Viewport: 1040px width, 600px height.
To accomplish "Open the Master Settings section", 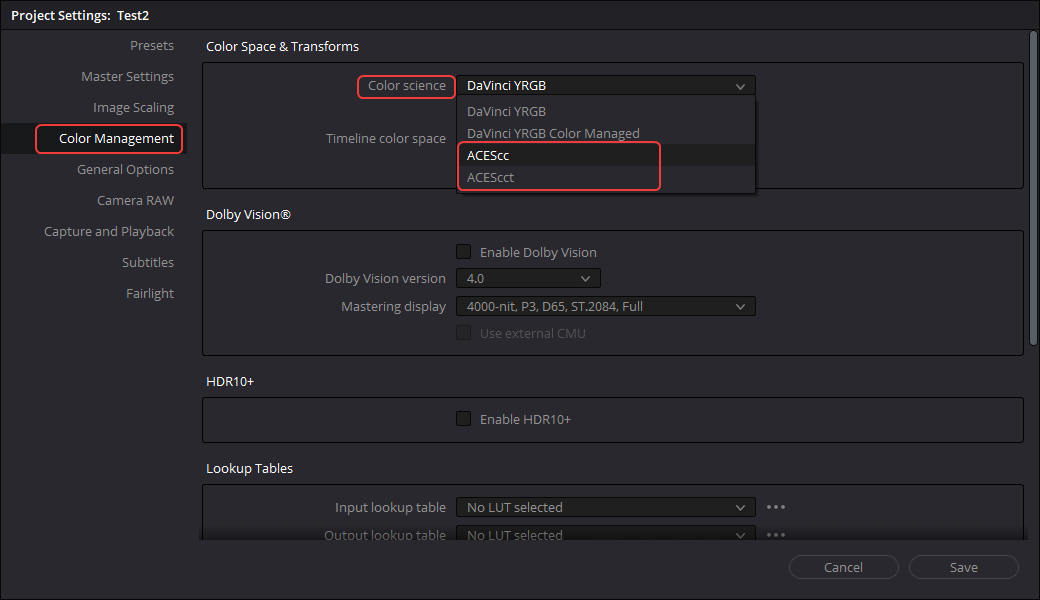I will pos(127,77).
